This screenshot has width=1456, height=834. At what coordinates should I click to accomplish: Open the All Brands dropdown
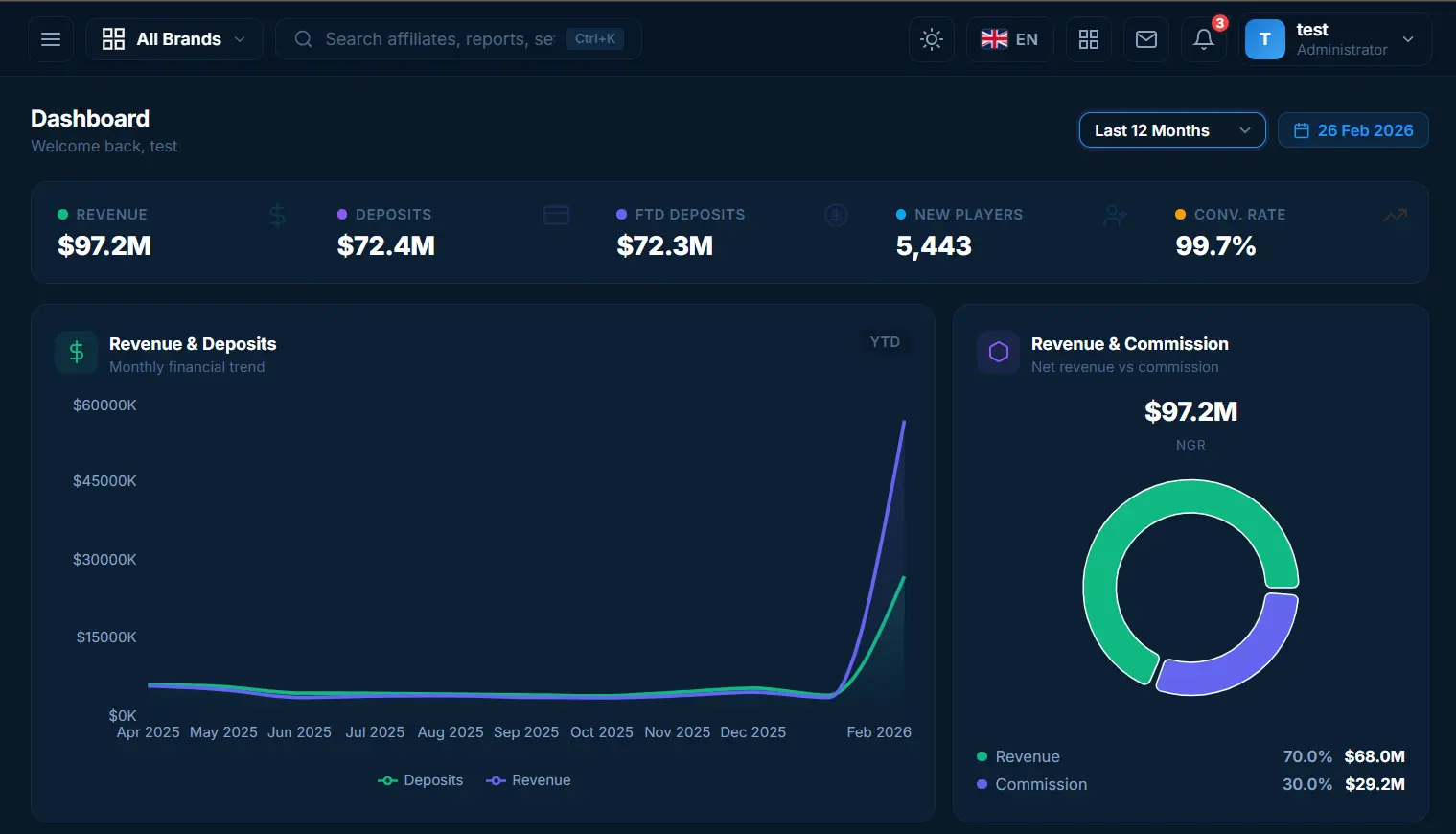click(173, 38)
